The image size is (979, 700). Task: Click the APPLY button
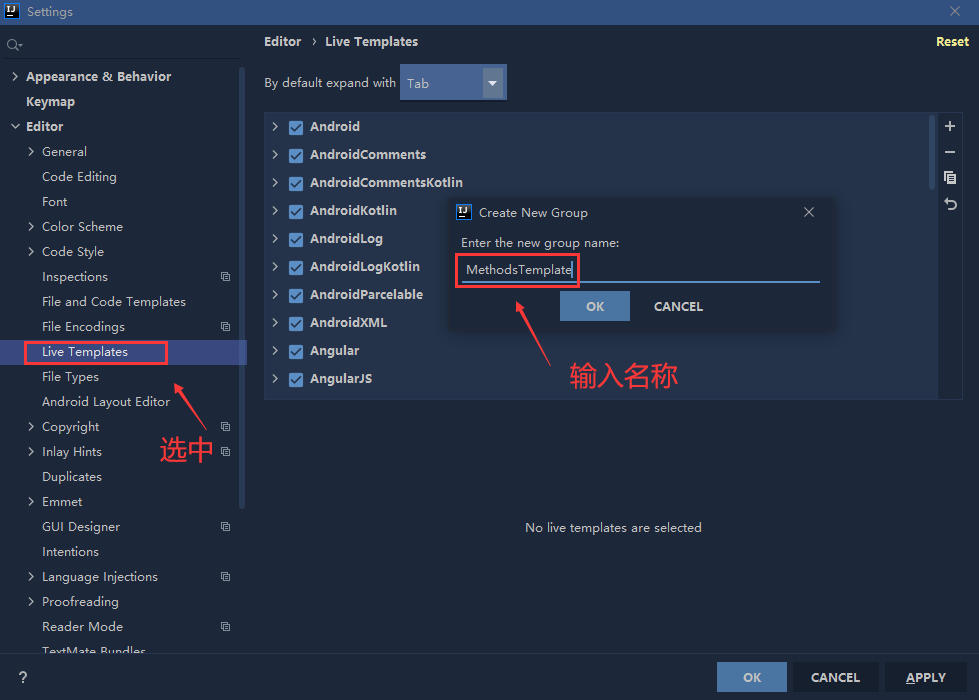926,677
